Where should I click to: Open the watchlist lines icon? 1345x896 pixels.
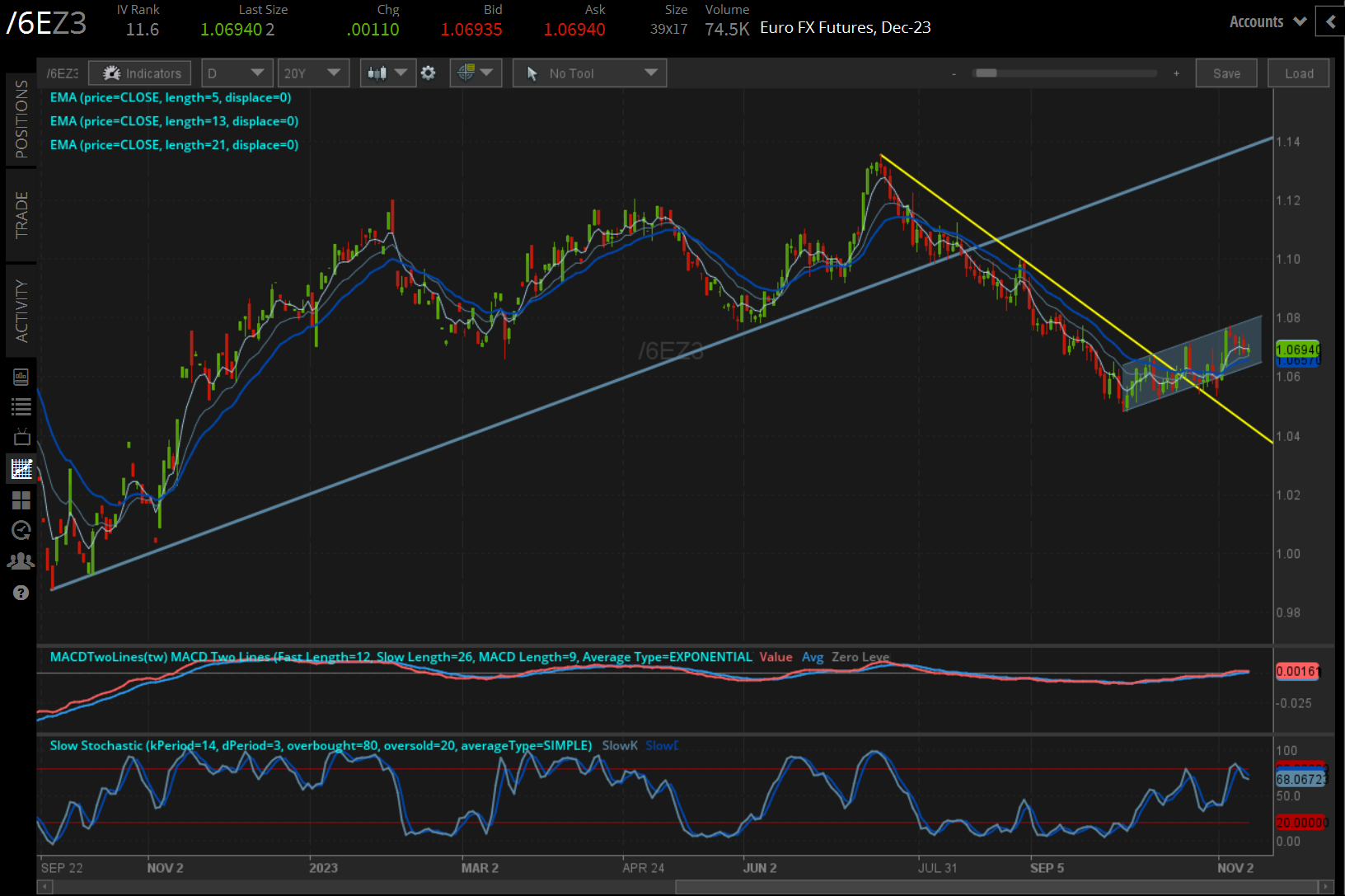click(x=21, y=406)
